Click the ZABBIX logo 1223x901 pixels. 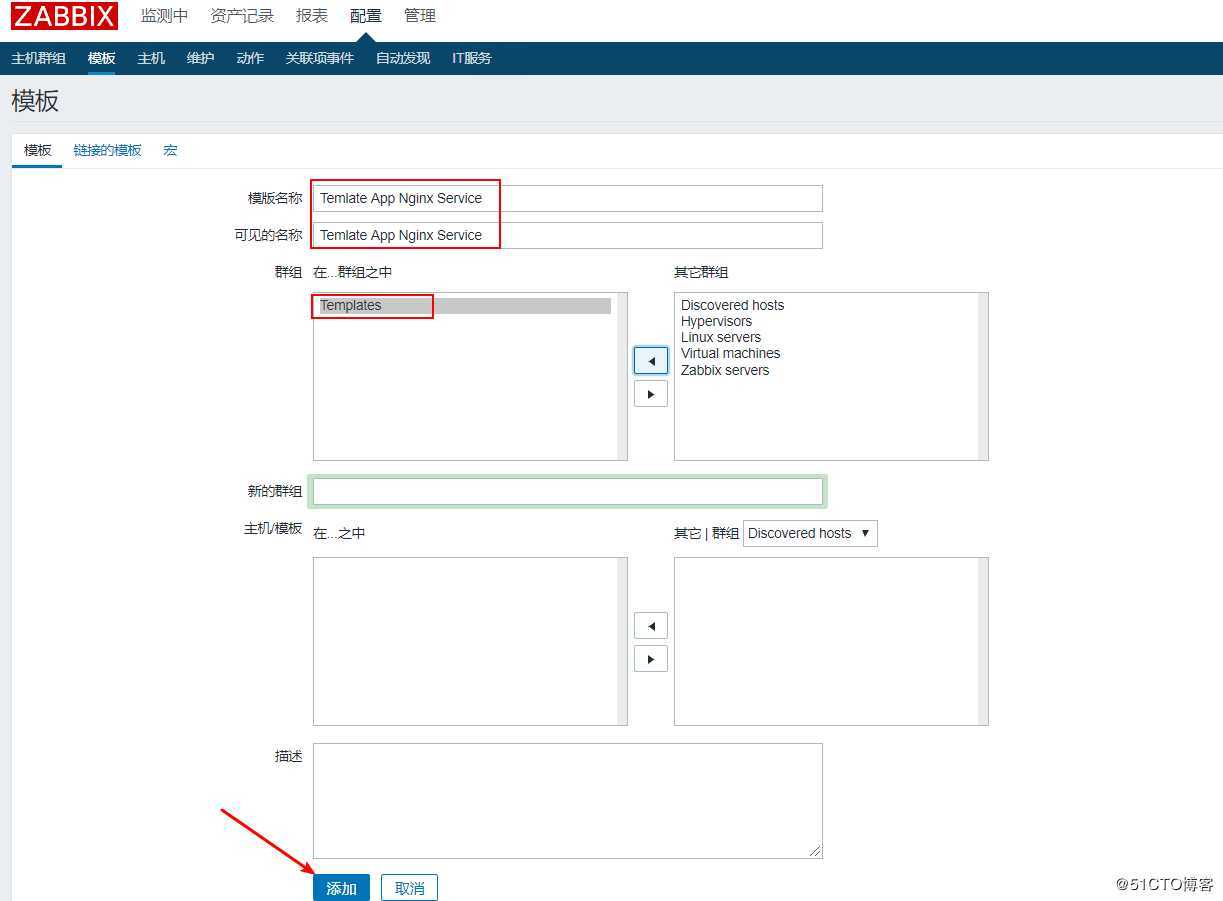click(x=62, y=15)
